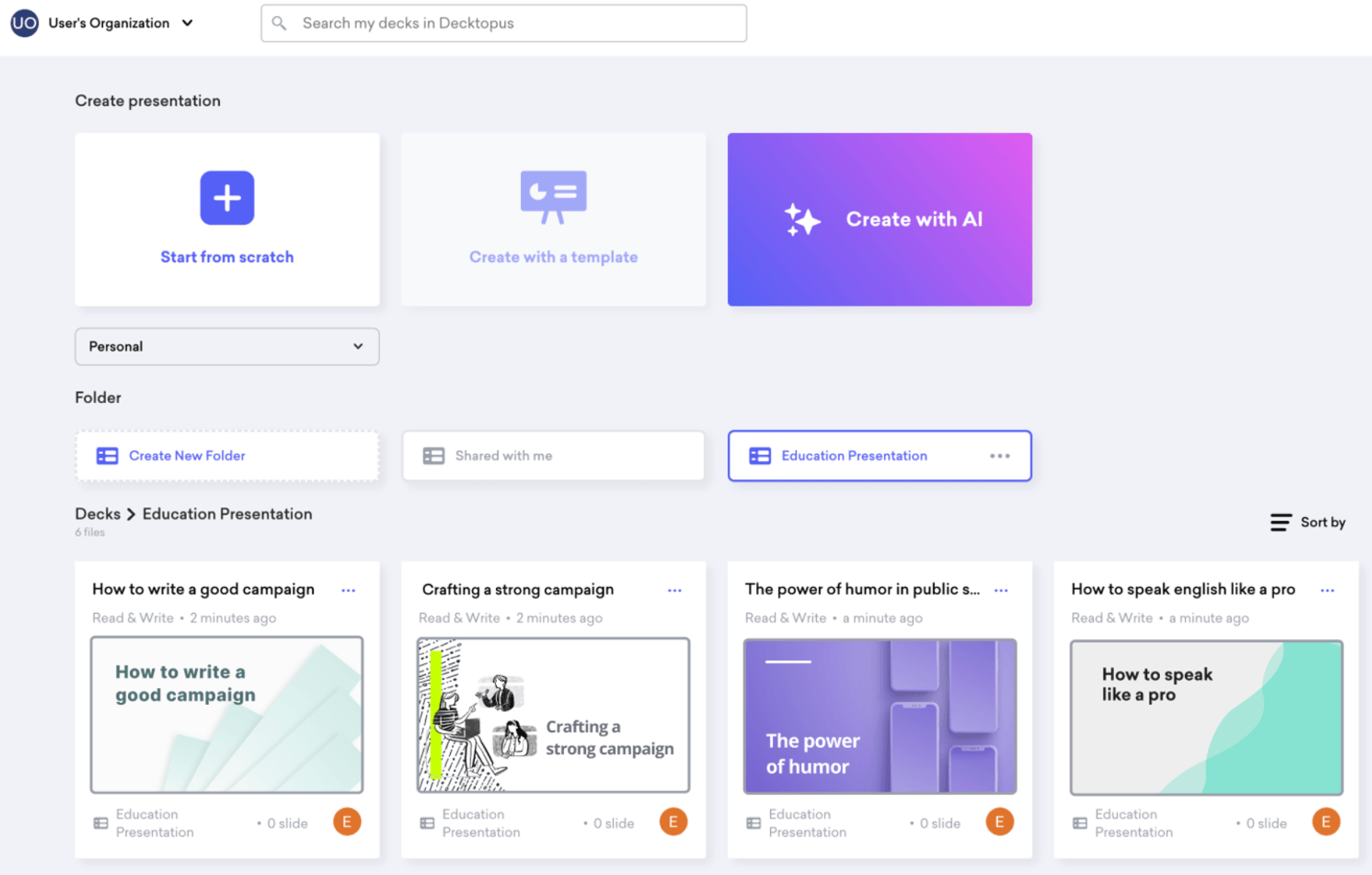Open options for 'How to speak english like a pro'
Screen dimensions: 1372x875
(x=1327, y=590)
